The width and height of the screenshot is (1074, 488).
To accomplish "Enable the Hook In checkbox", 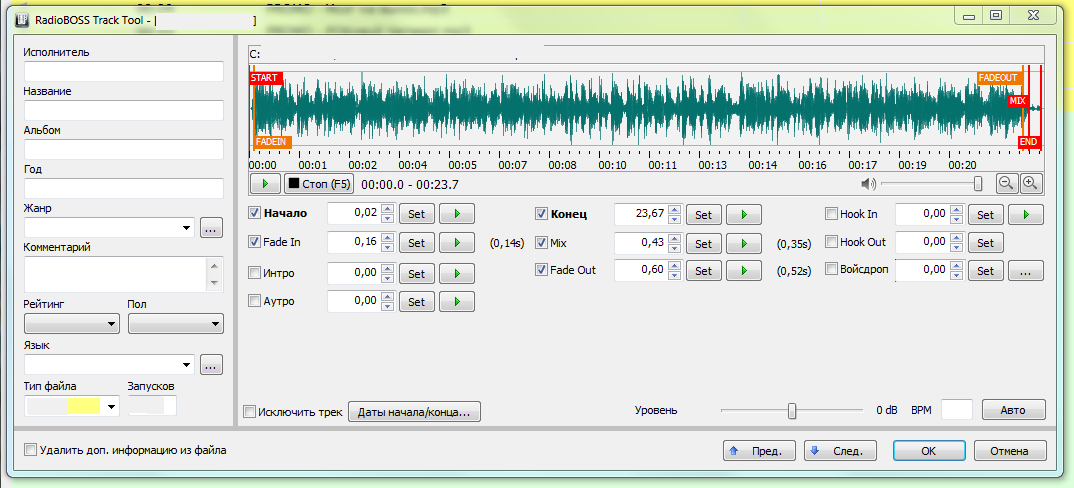I will [x=832, y=214].
